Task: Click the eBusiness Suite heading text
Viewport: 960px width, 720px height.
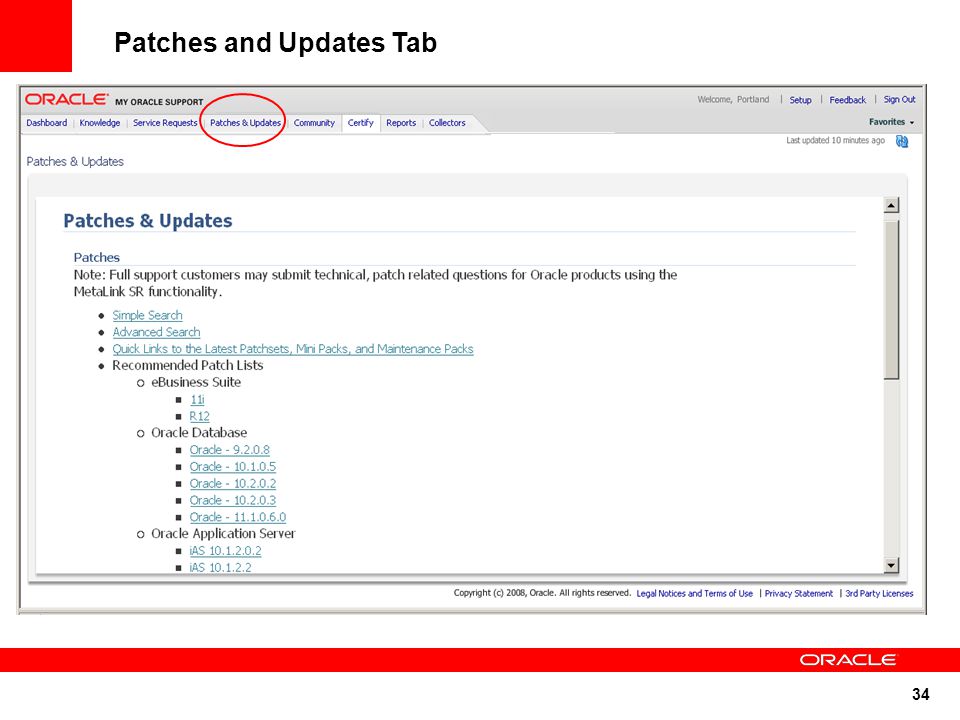Action: 196,383
